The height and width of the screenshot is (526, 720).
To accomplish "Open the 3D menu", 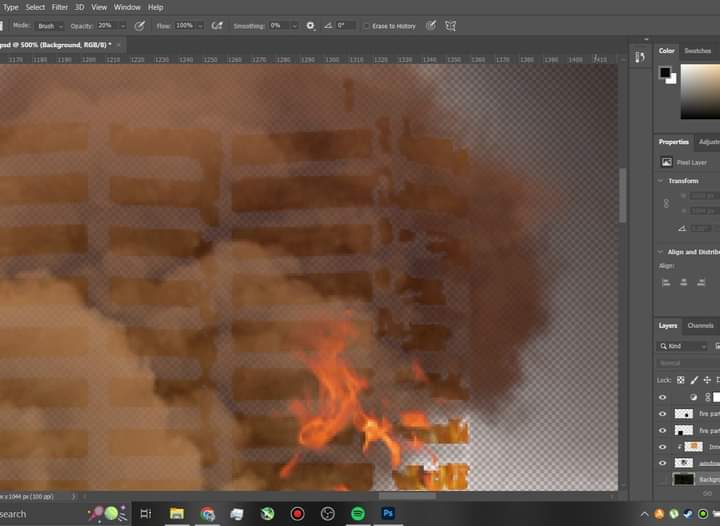I will click(79, 7).
